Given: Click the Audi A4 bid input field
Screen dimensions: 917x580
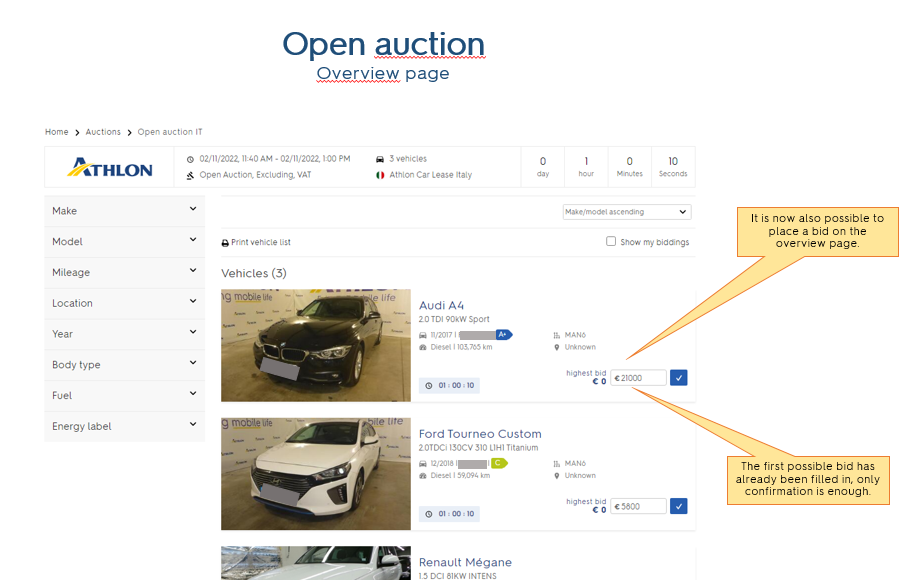Looking at the screenshot, I should pos(639,378).
